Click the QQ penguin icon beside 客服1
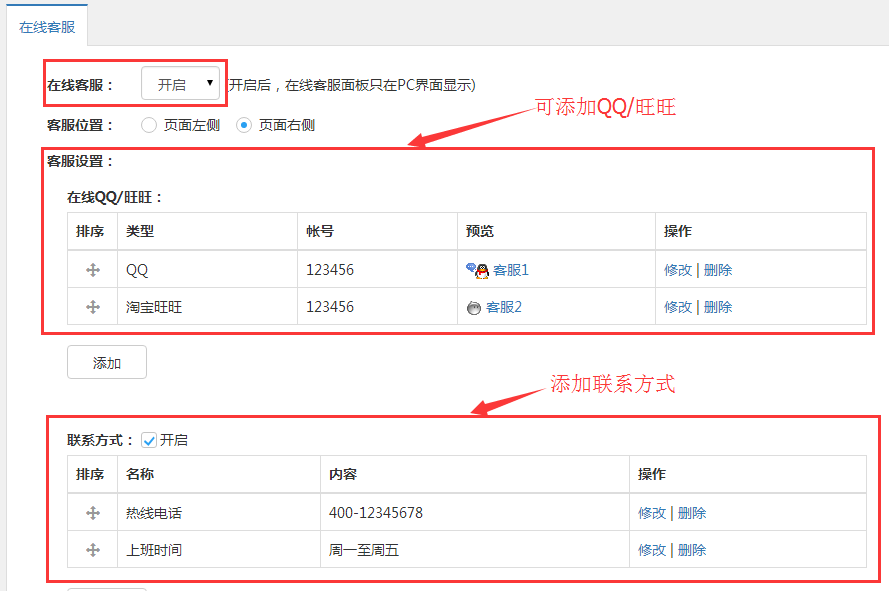This screenshot has width=889, height=591. pos(477,271)
